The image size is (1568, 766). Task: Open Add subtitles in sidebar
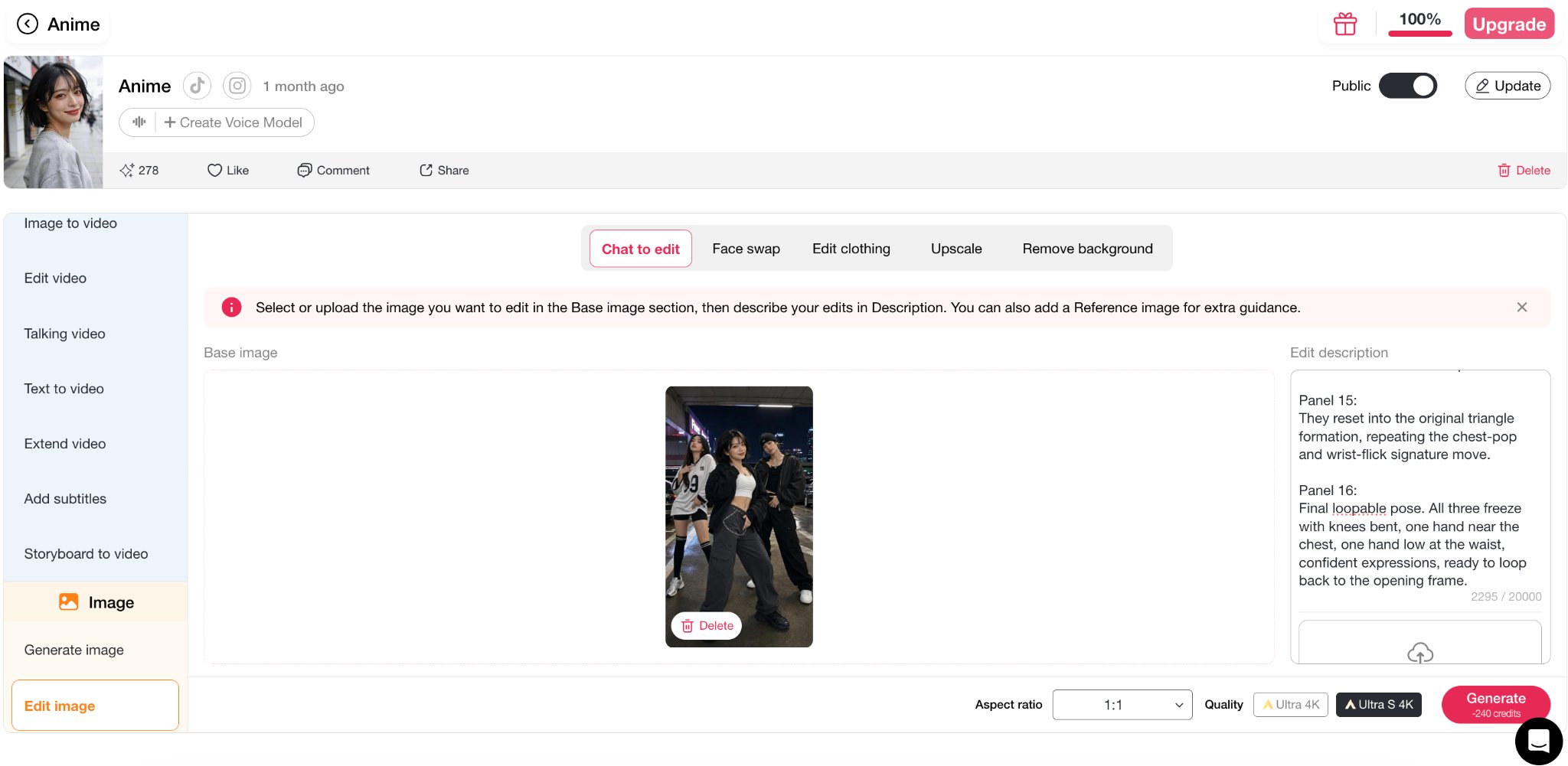point(65,499)
